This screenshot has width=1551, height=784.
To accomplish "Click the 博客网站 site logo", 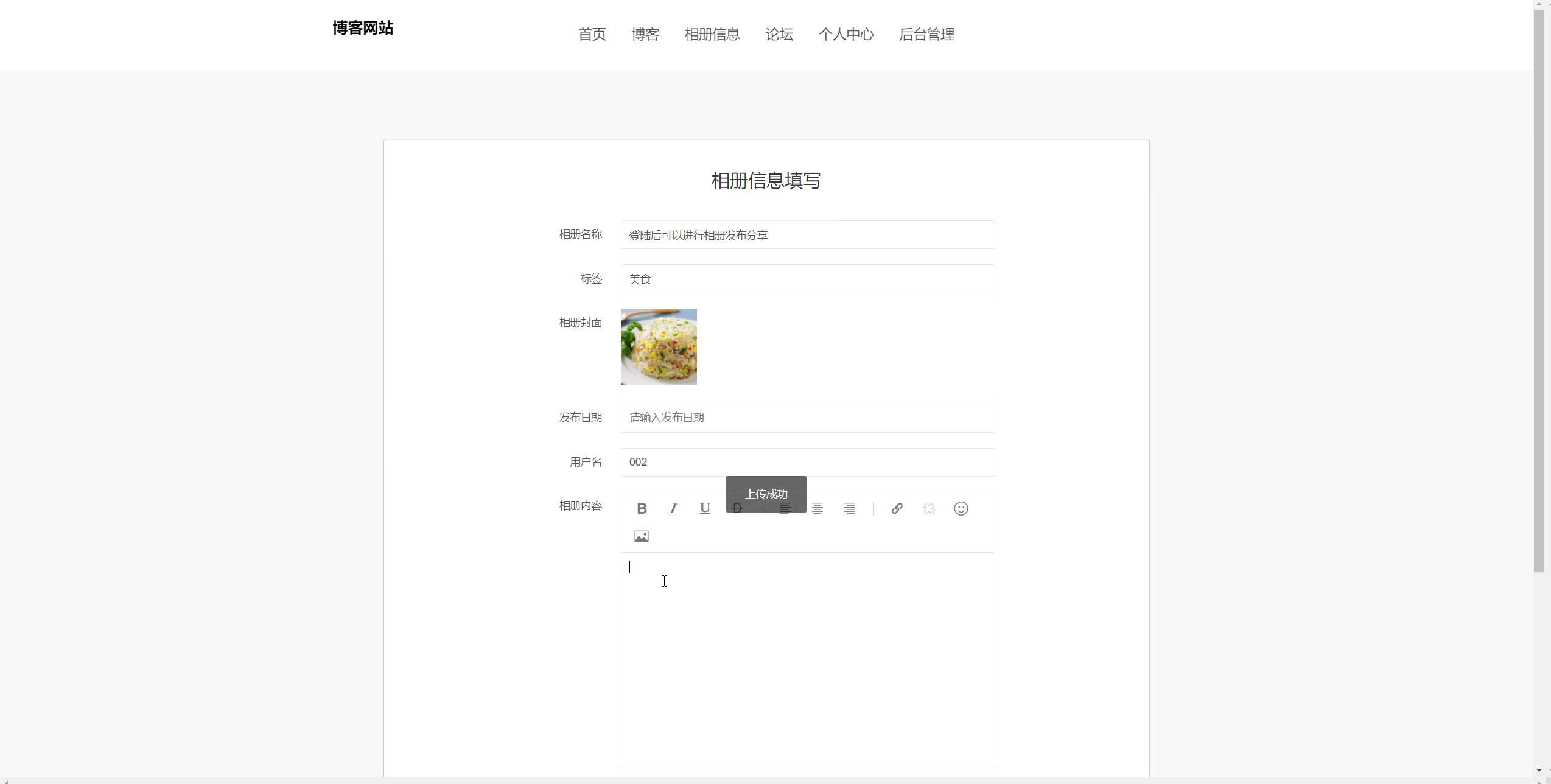I will click(363, 28).
